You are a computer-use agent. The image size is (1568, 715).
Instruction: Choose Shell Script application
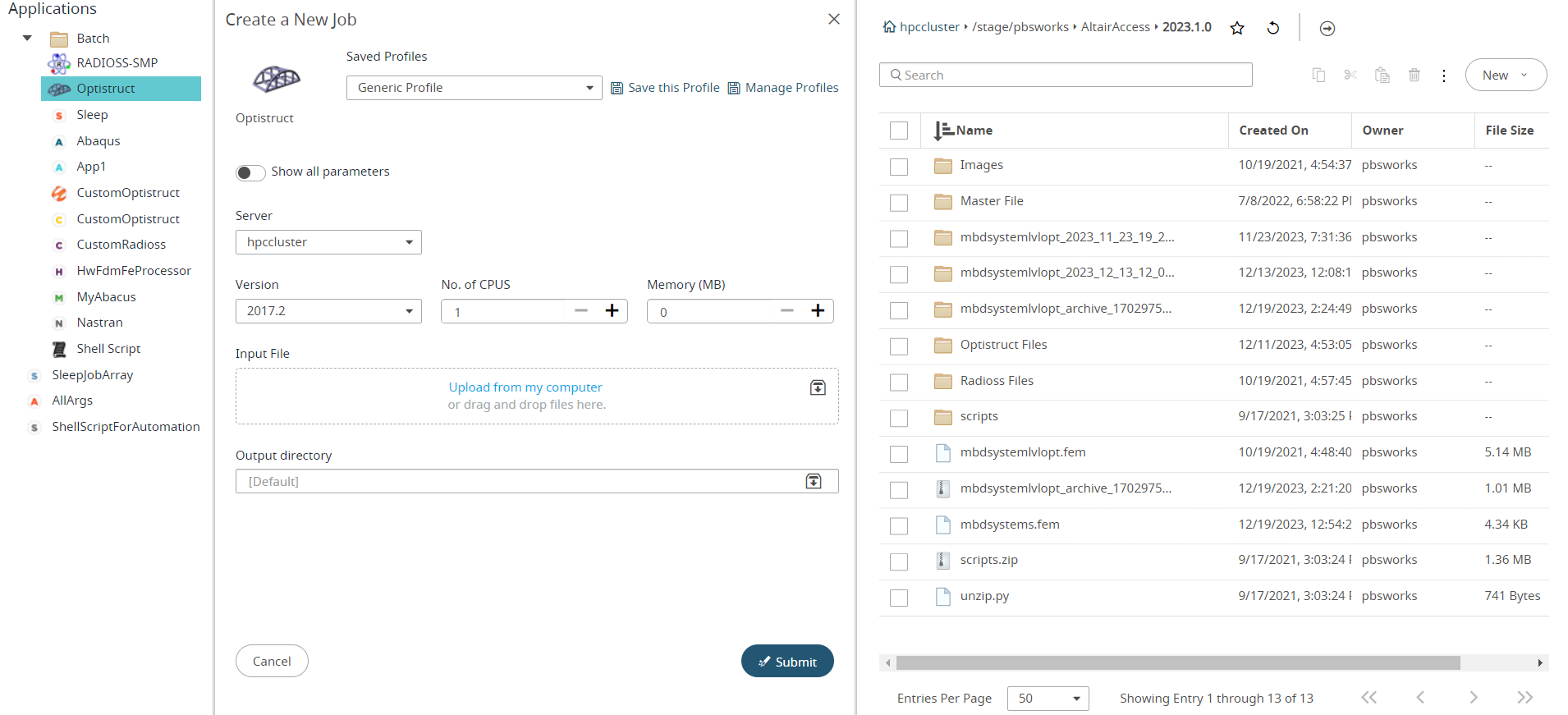tap(108, 349)
